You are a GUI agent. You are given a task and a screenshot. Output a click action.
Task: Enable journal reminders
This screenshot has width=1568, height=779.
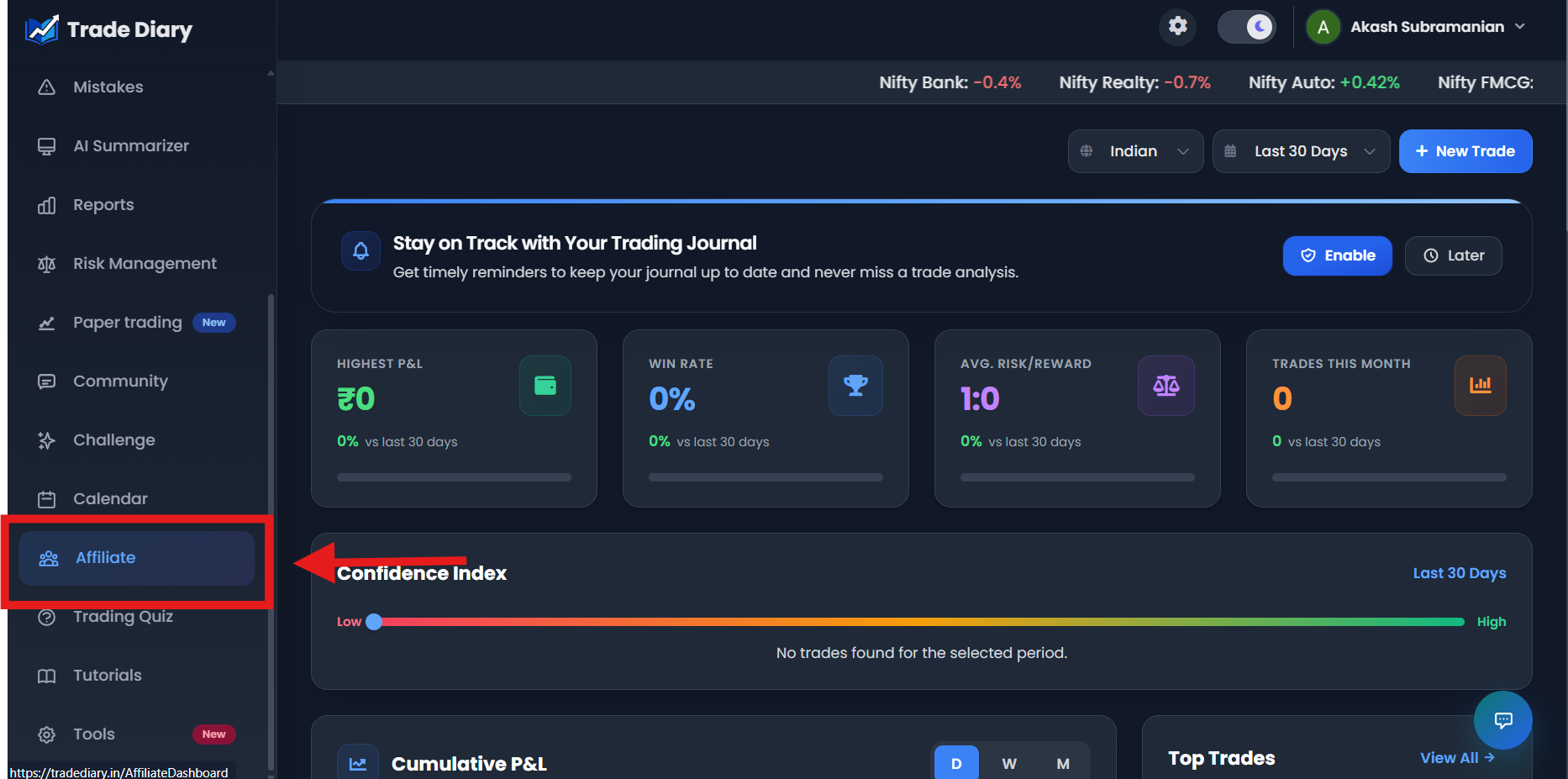pos(1337,255)
